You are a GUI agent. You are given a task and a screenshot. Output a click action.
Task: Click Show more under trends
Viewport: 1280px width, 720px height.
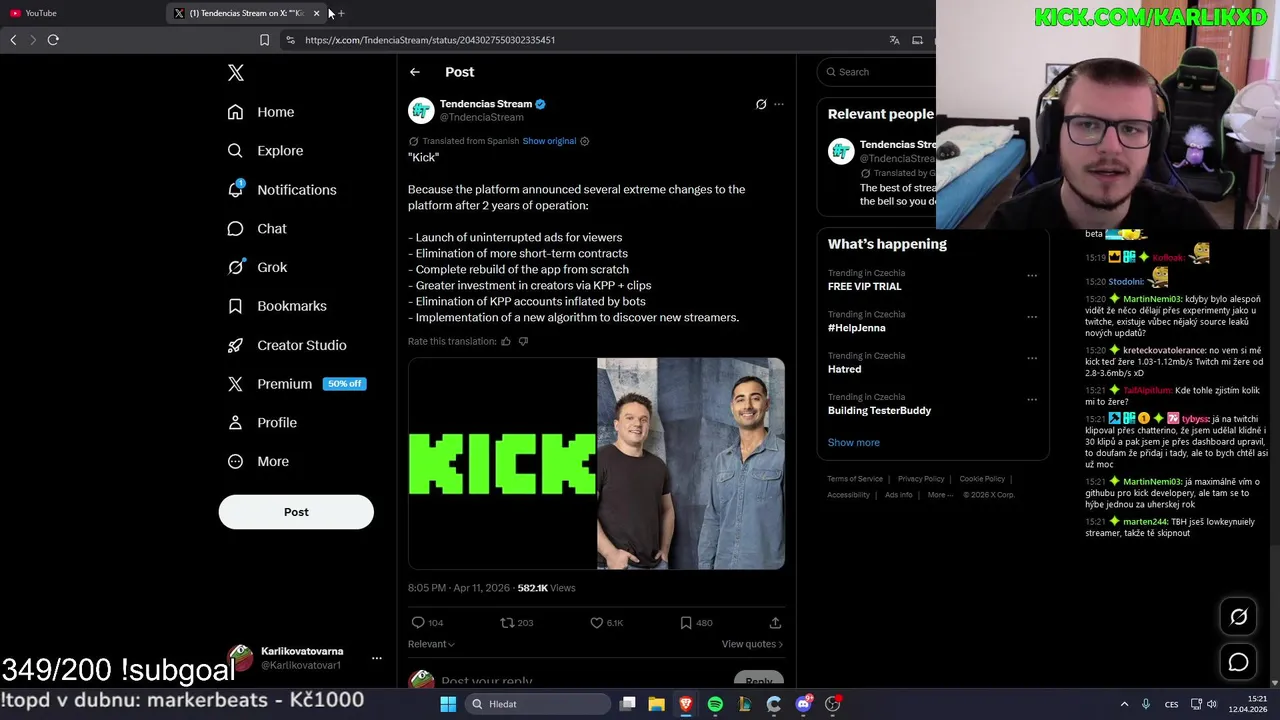pyautogui.click(x=853, y=442)
